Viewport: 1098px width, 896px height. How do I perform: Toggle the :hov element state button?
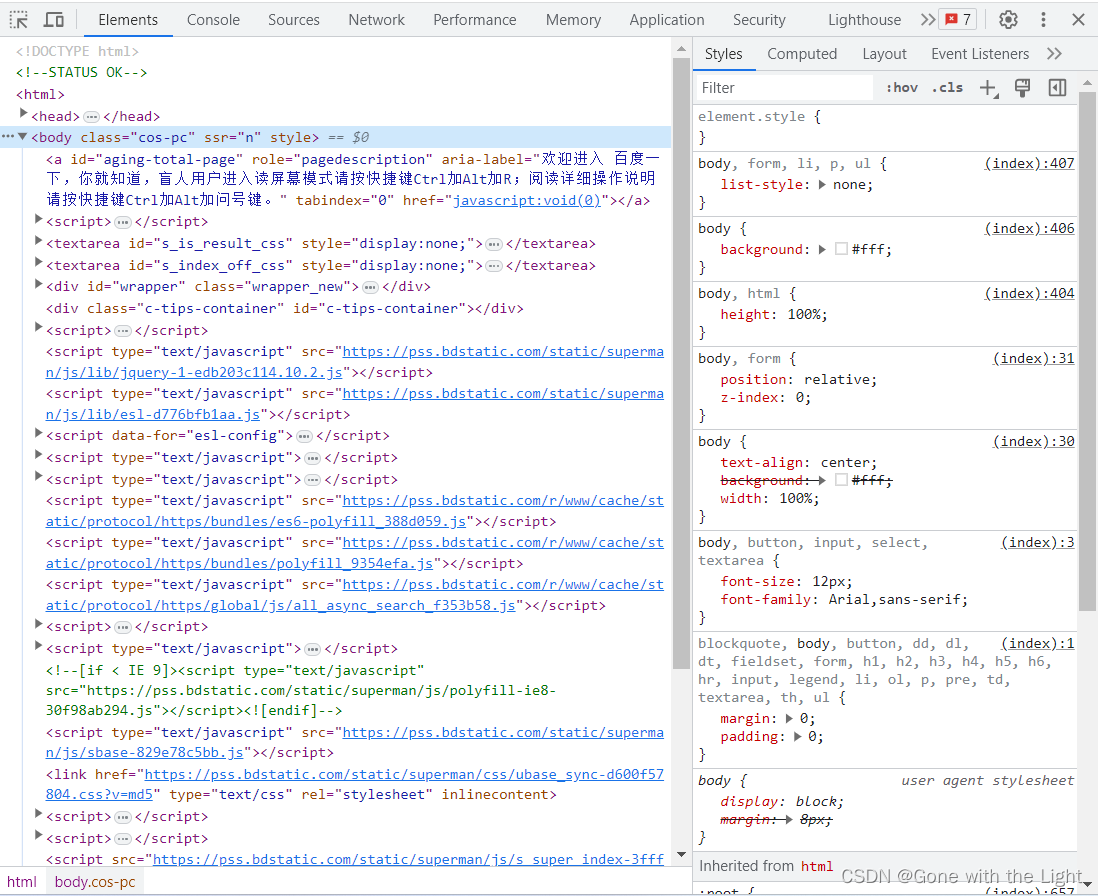902,88
